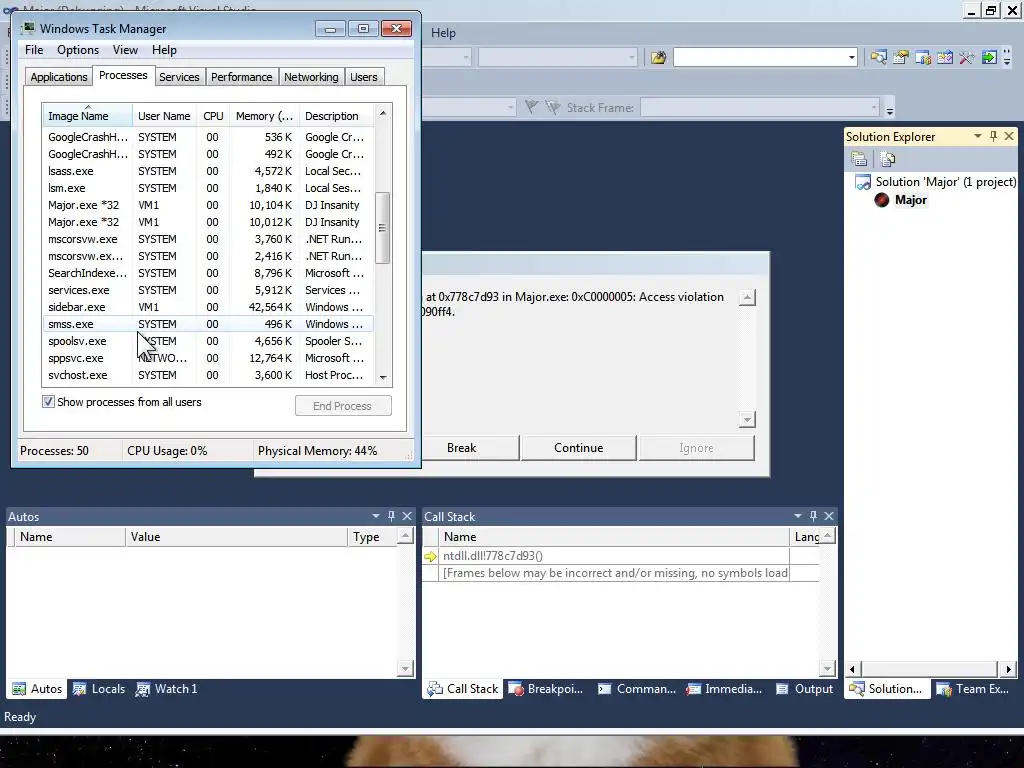Click the End Process button
This screenshot has width=1024, height=768.
(x=343, y=406)
